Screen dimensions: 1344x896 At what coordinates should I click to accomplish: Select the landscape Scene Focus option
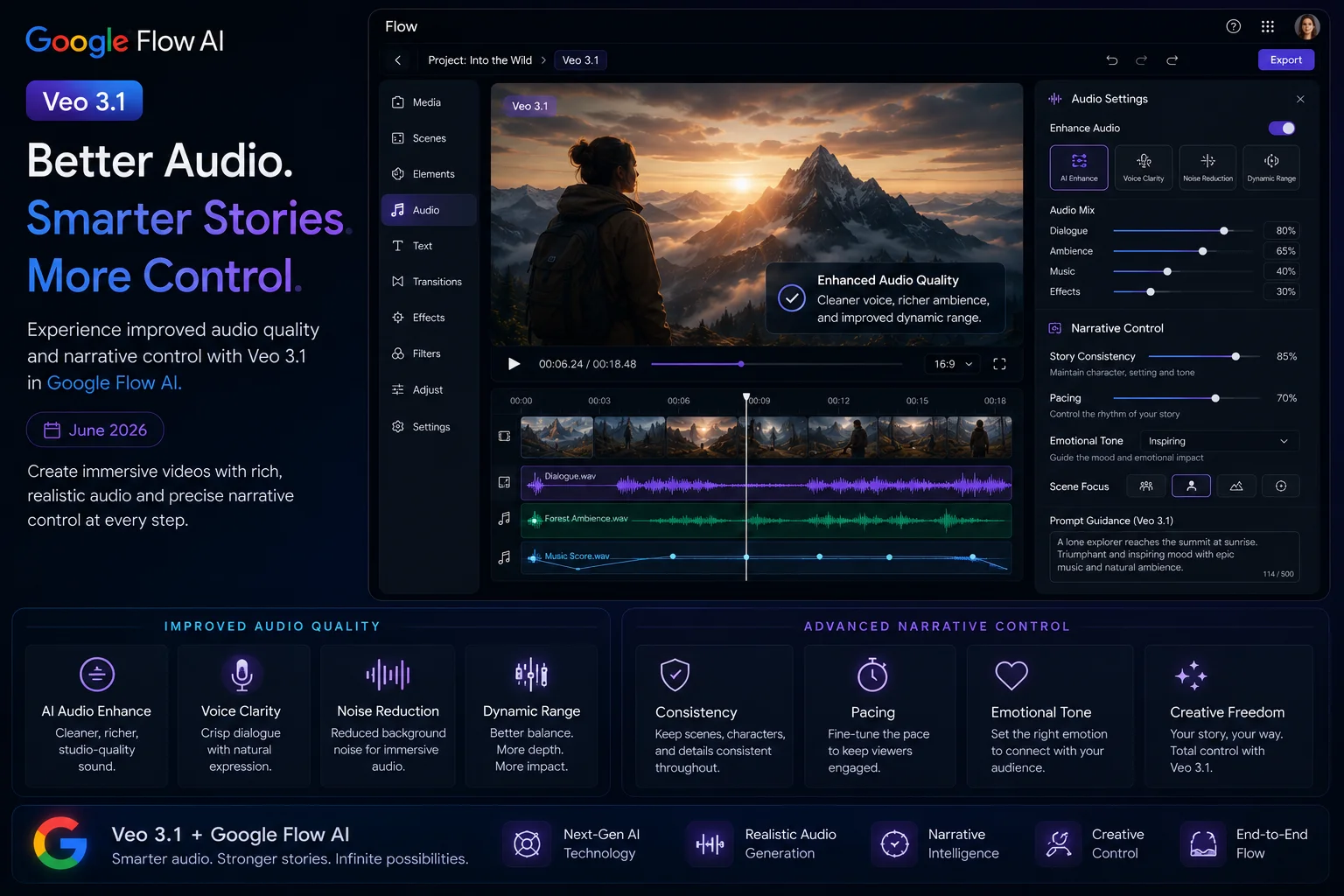point(1236,486)
